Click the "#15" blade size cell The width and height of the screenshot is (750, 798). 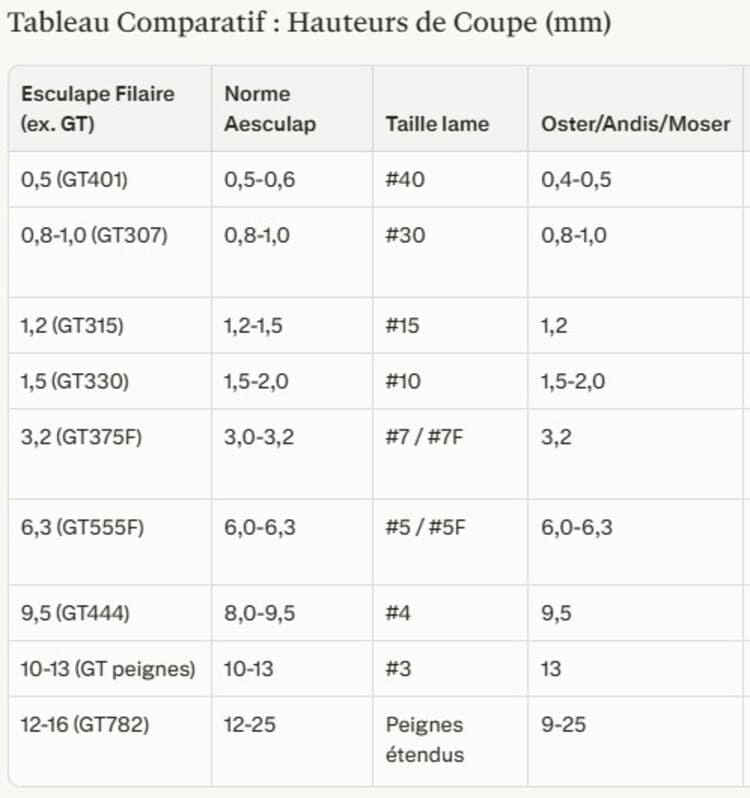404,326
